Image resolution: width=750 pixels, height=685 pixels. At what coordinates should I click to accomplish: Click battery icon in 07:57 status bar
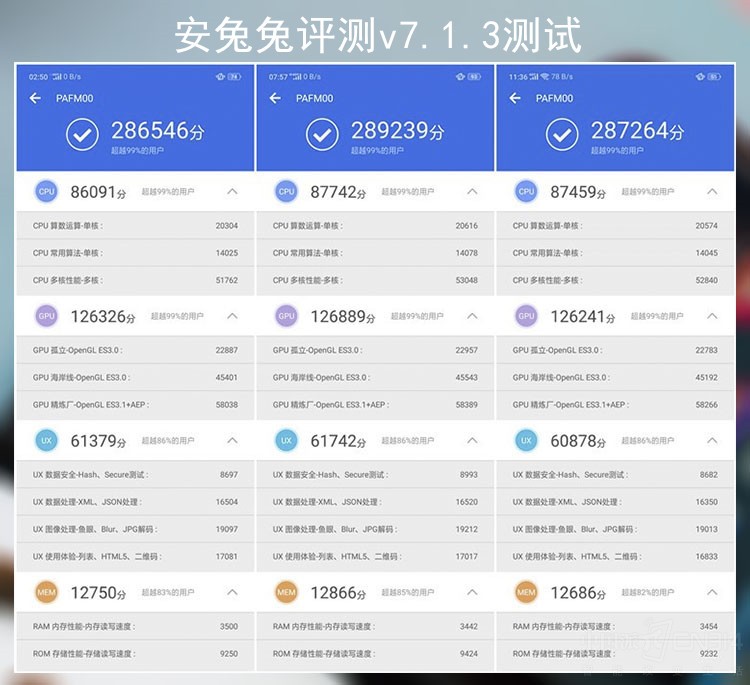point(474,77)
